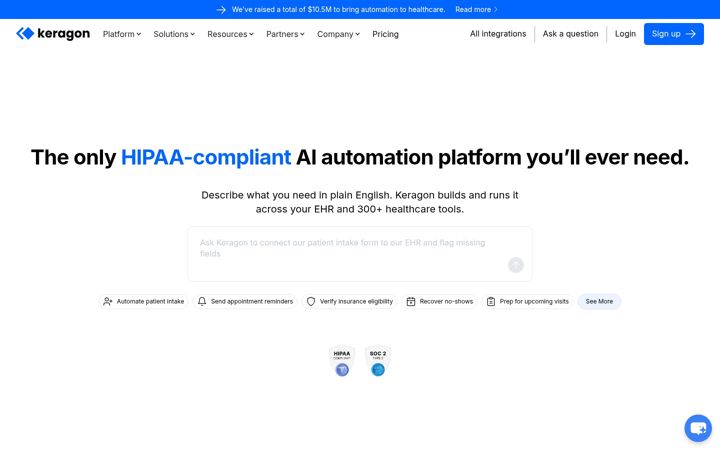Click the arrow icon in announcement banner

click(x=221, y=10)
